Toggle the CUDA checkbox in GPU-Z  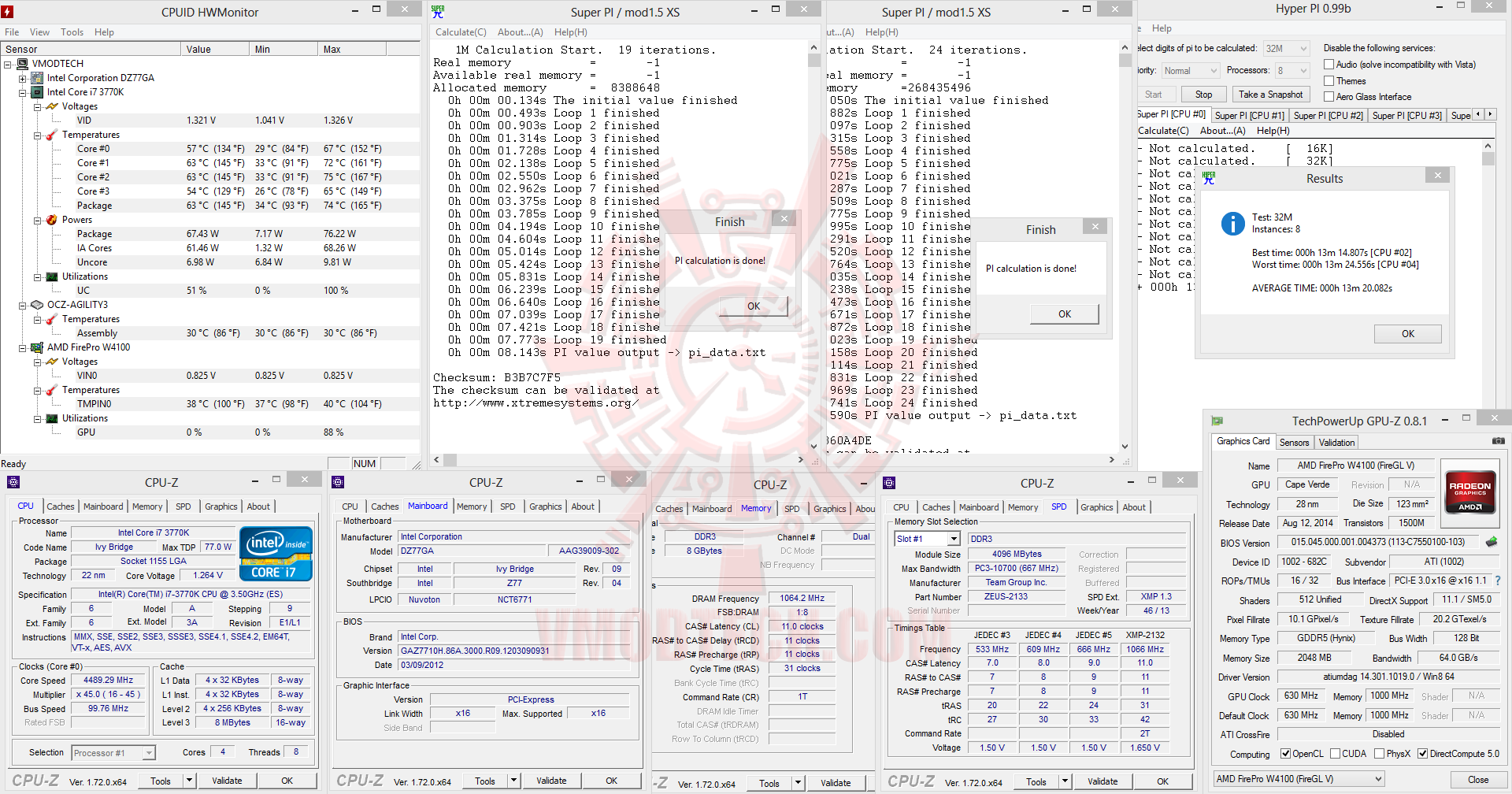[x=1335, y=754]
